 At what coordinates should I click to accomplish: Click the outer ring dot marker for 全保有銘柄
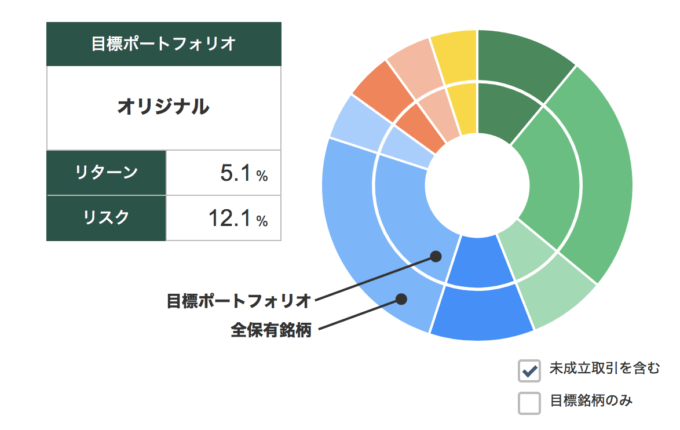tap(402, 299)
